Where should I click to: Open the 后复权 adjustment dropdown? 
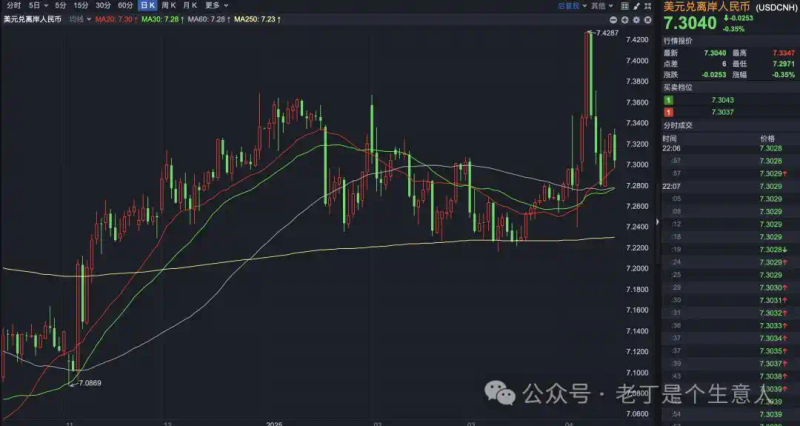click(x=571, y=6)
